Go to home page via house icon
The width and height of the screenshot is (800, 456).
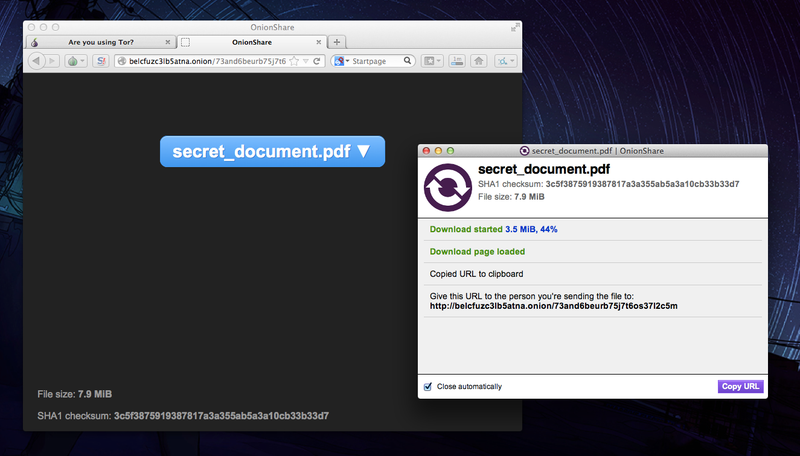coord(479,61)
